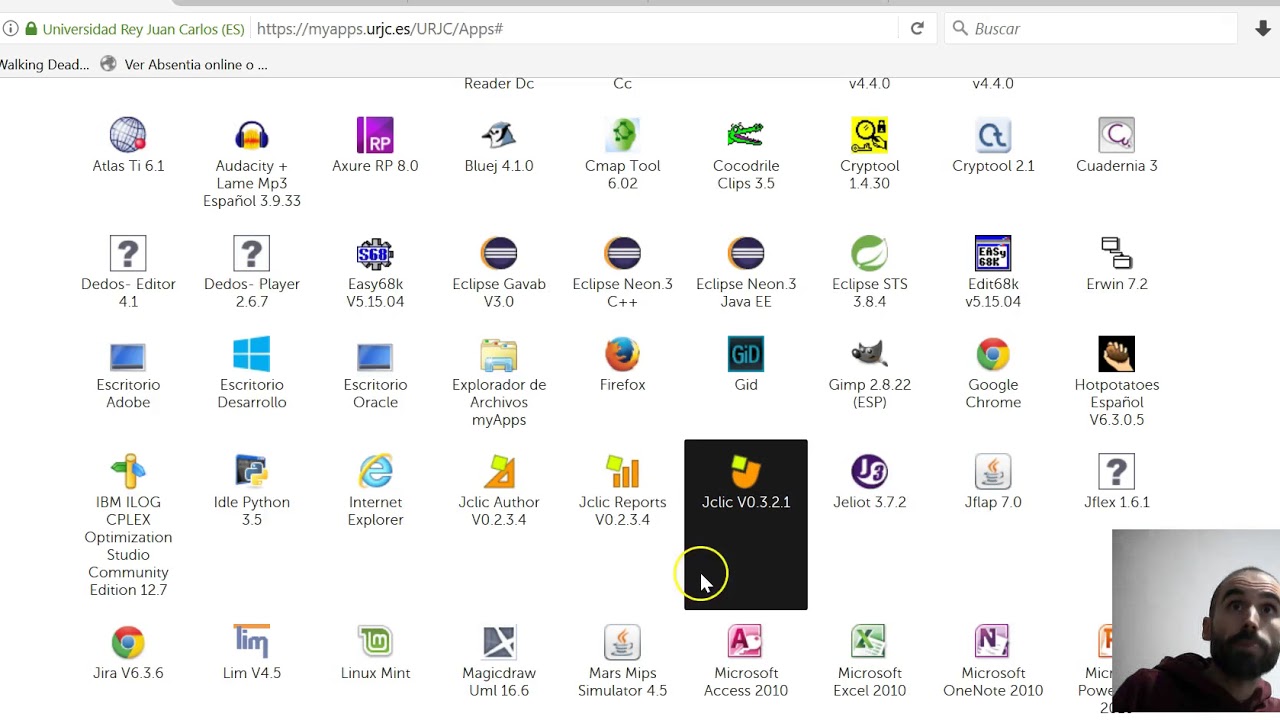Open Cryptool 1.4.30 icon

point(870,135)
